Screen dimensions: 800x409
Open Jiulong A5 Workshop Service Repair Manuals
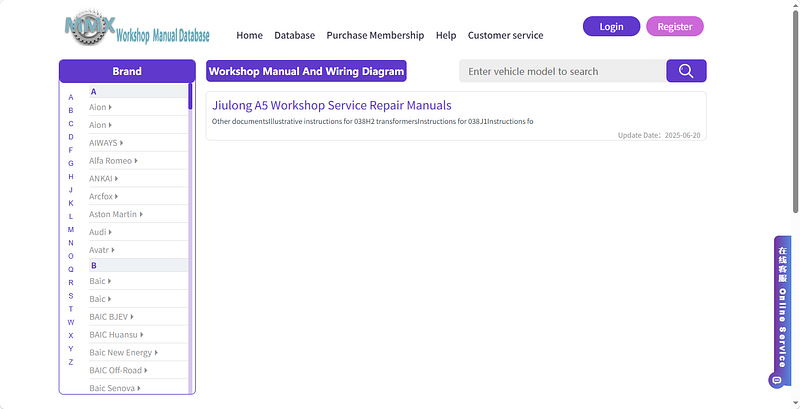pos(332,106)
